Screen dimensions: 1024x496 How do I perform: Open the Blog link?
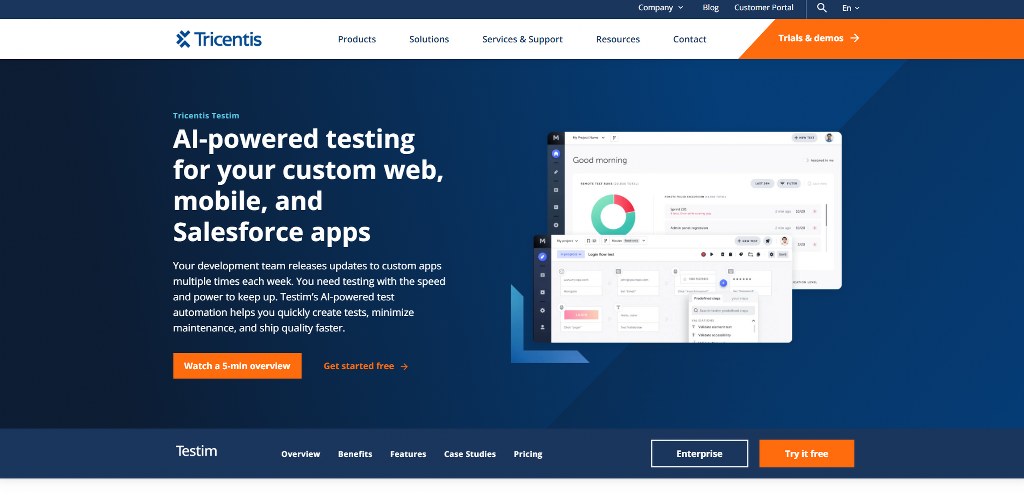(x=711, y=8)
